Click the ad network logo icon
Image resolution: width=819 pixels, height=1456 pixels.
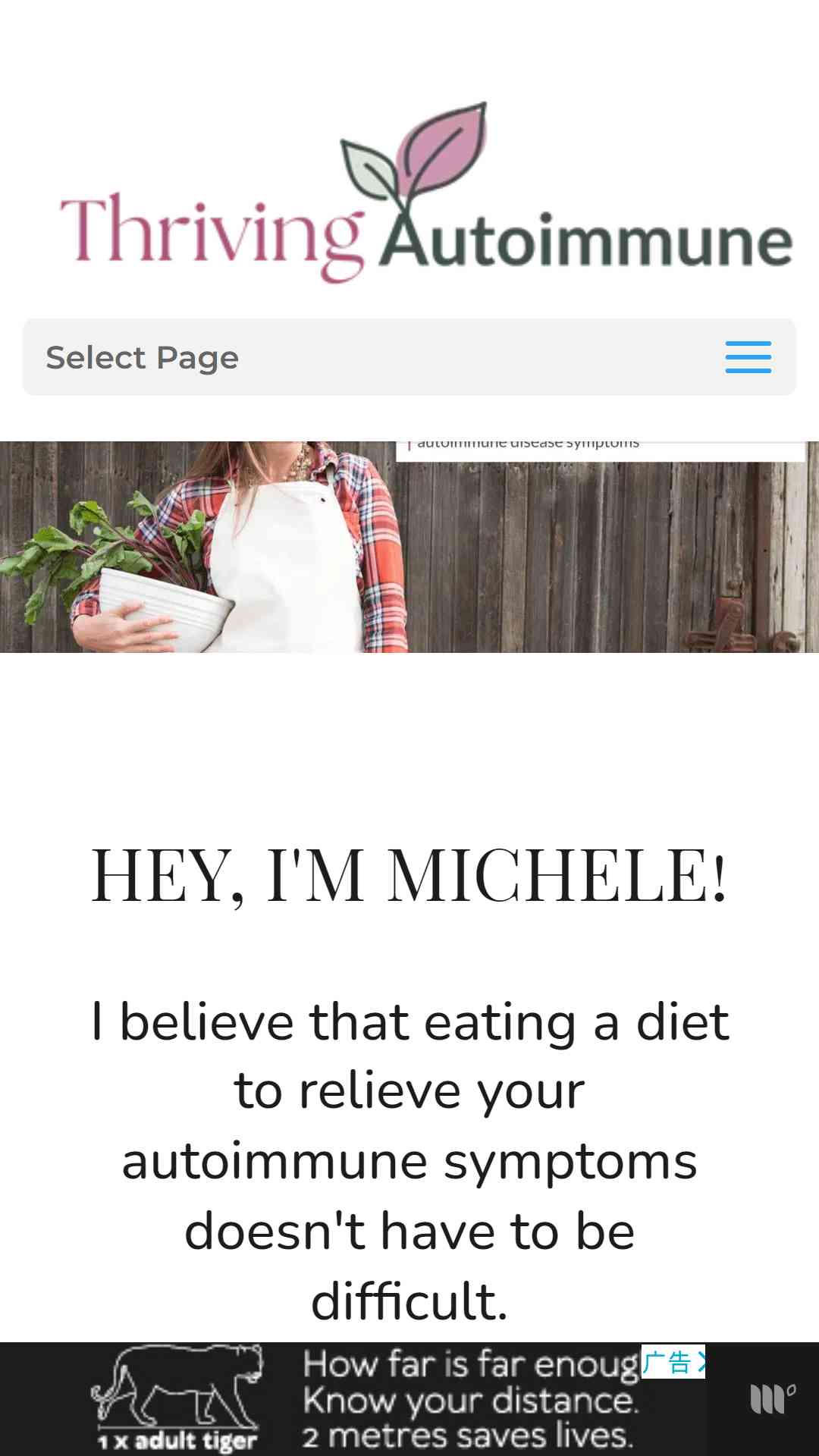coord(772,1398)
